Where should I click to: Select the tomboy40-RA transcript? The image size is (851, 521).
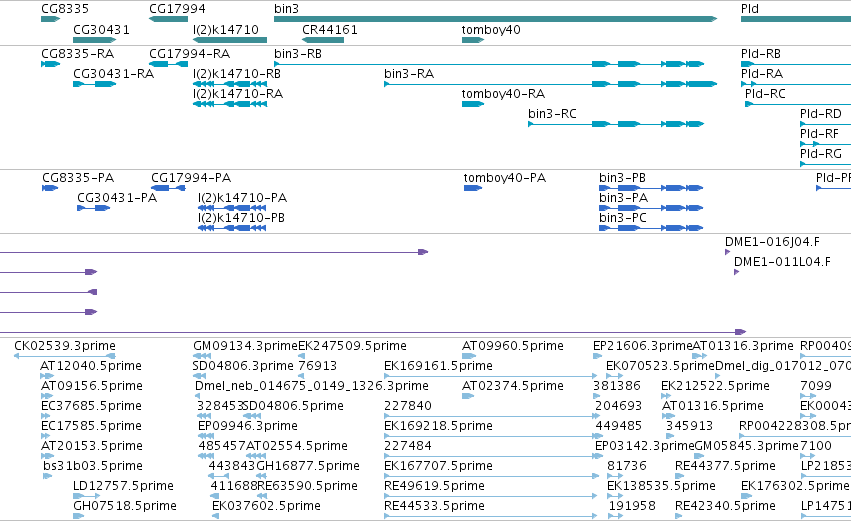pos(503,94)
